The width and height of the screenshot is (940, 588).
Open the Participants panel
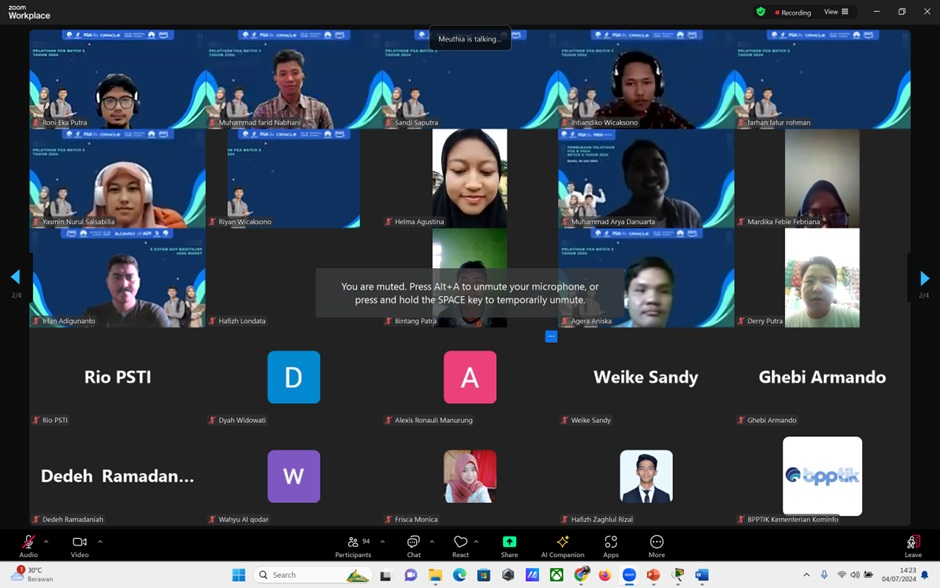tap(353, 543)
